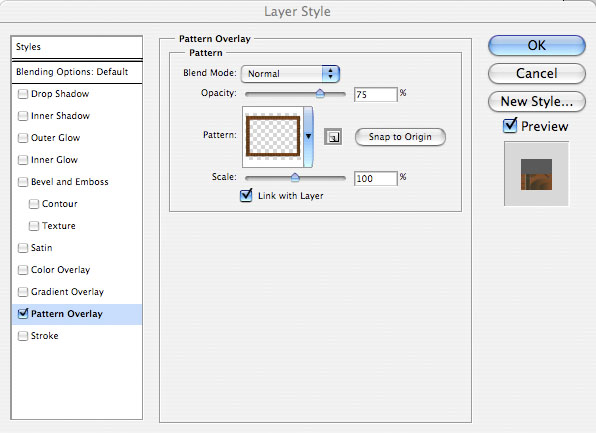
Task: Check the Texture option box
Action: pos(34,226)
